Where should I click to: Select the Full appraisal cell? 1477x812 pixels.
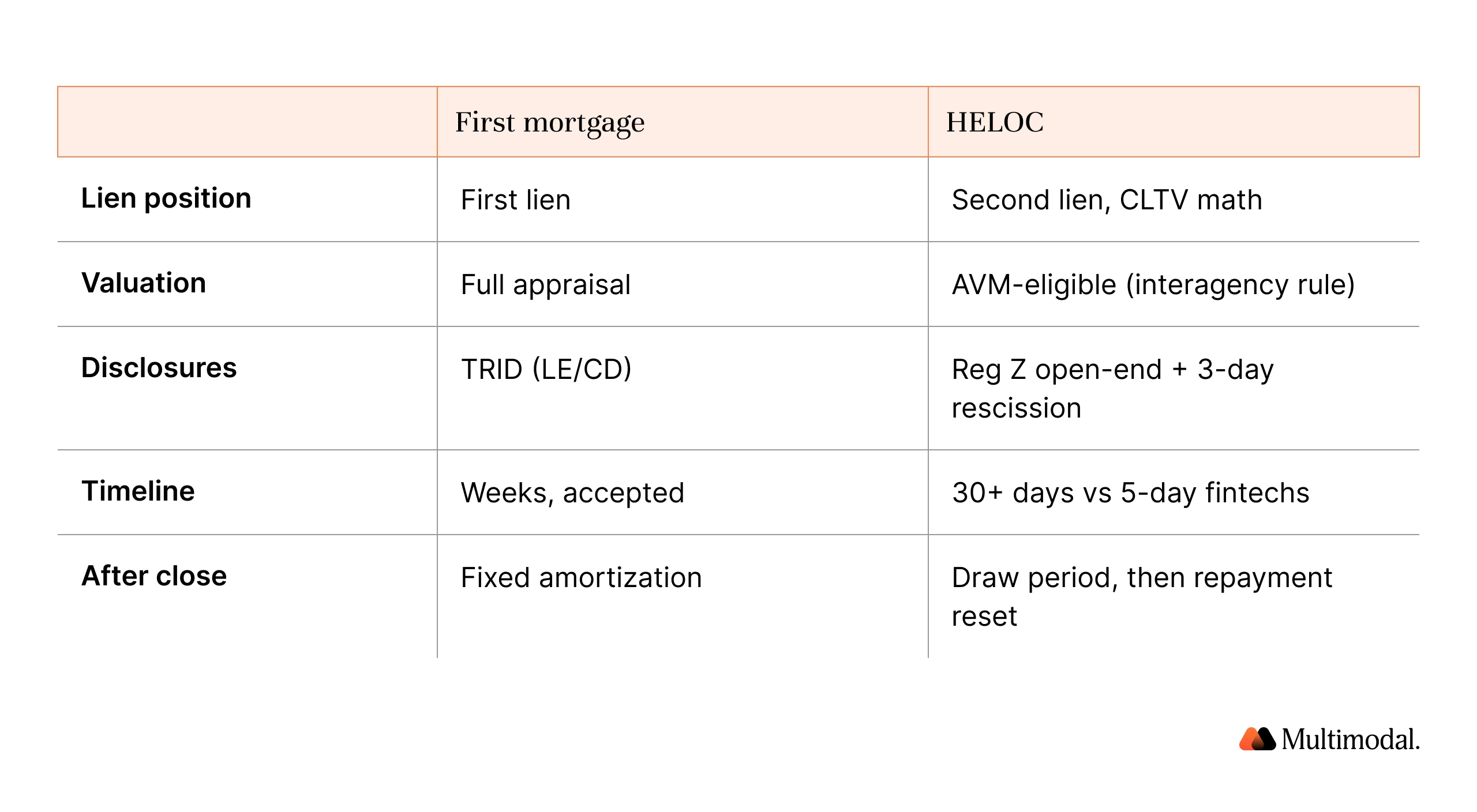[683, 284]
